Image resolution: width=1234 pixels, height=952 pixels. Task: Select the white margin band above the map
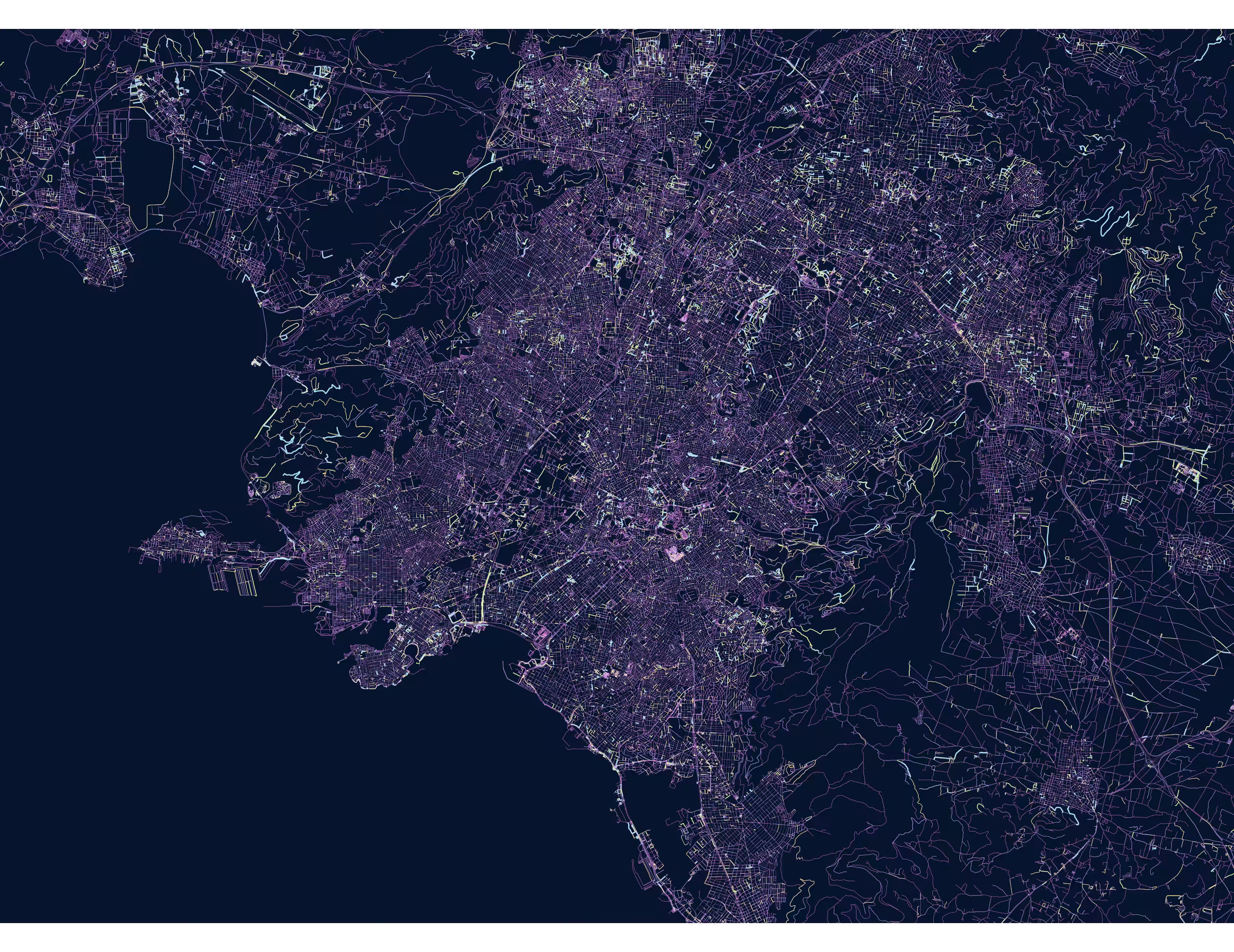(617, 14)
